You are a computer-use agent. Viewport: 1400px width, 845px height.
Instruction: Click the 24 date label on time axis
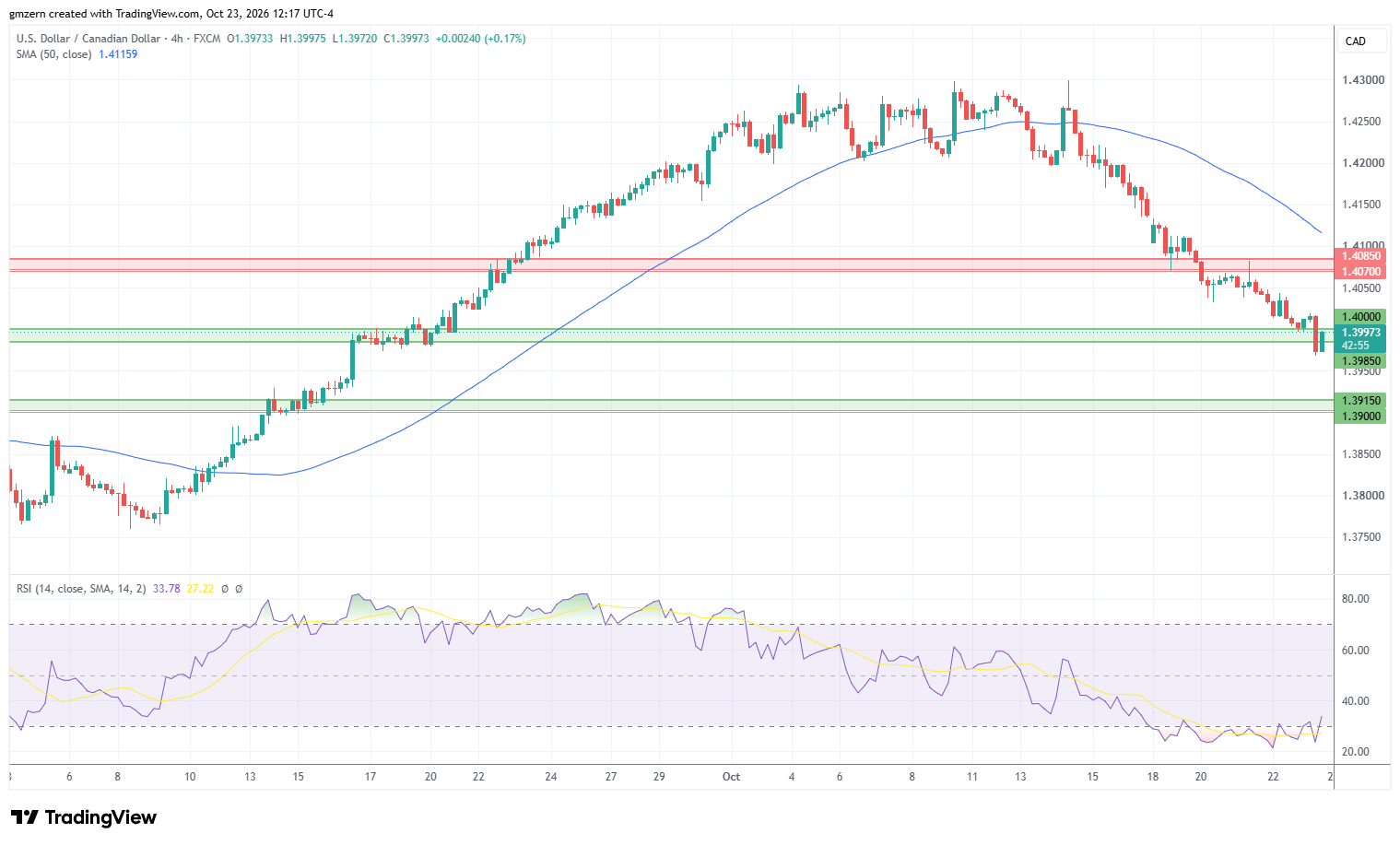[x=550, y=777]
